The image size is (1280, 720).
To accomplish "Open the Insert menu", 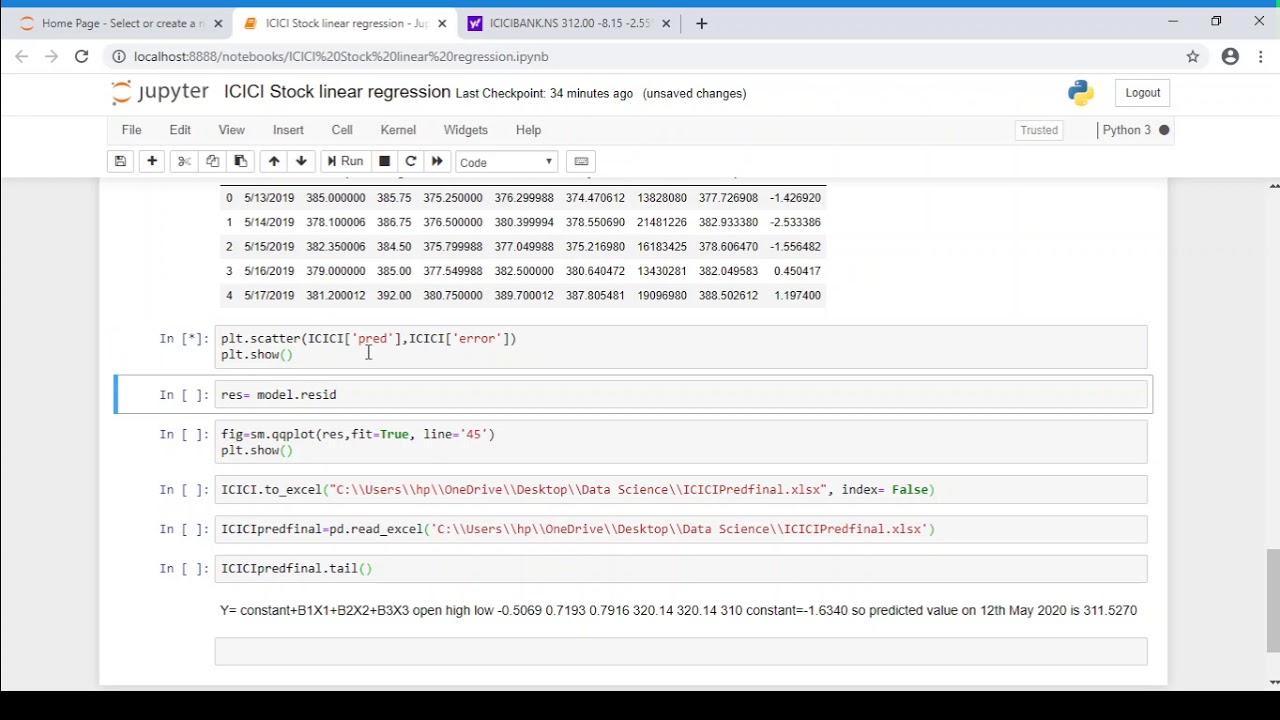I will pyautogui.click(x=288, y=130).
